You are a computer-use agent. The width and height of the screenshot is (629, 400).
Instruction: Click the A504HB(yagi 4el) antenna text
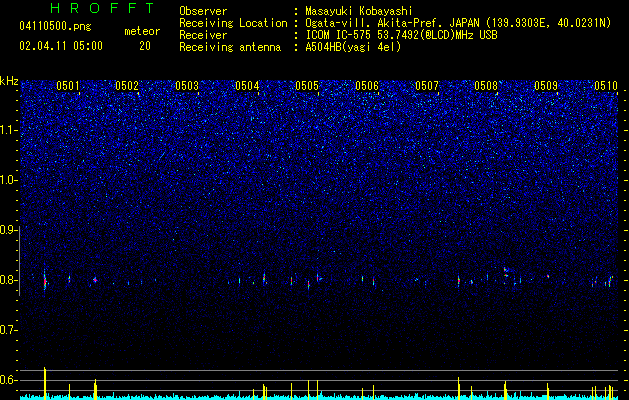coord(353,47)
